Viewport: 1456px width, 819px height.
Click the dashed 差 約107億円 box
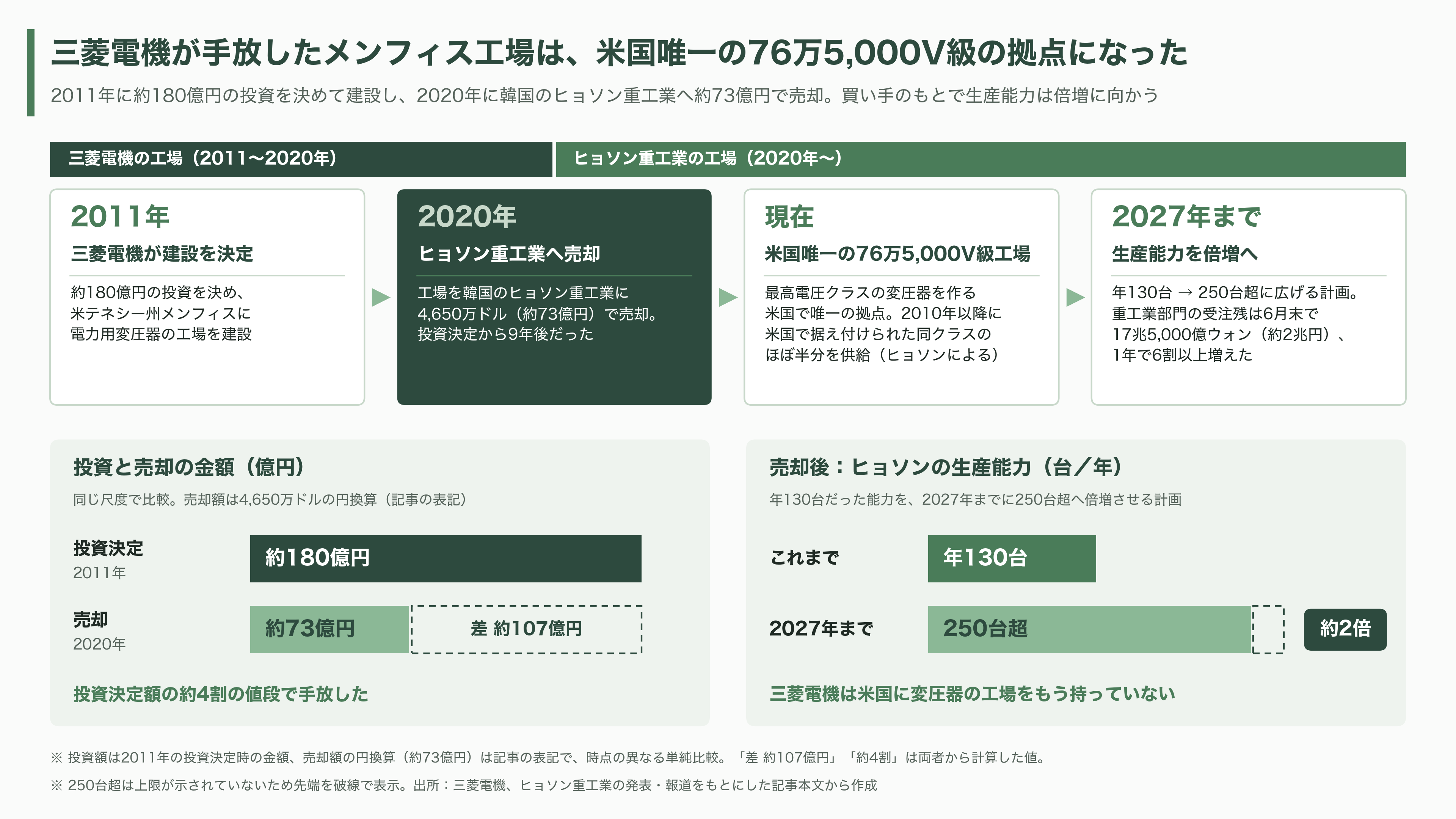click(526, 630)
